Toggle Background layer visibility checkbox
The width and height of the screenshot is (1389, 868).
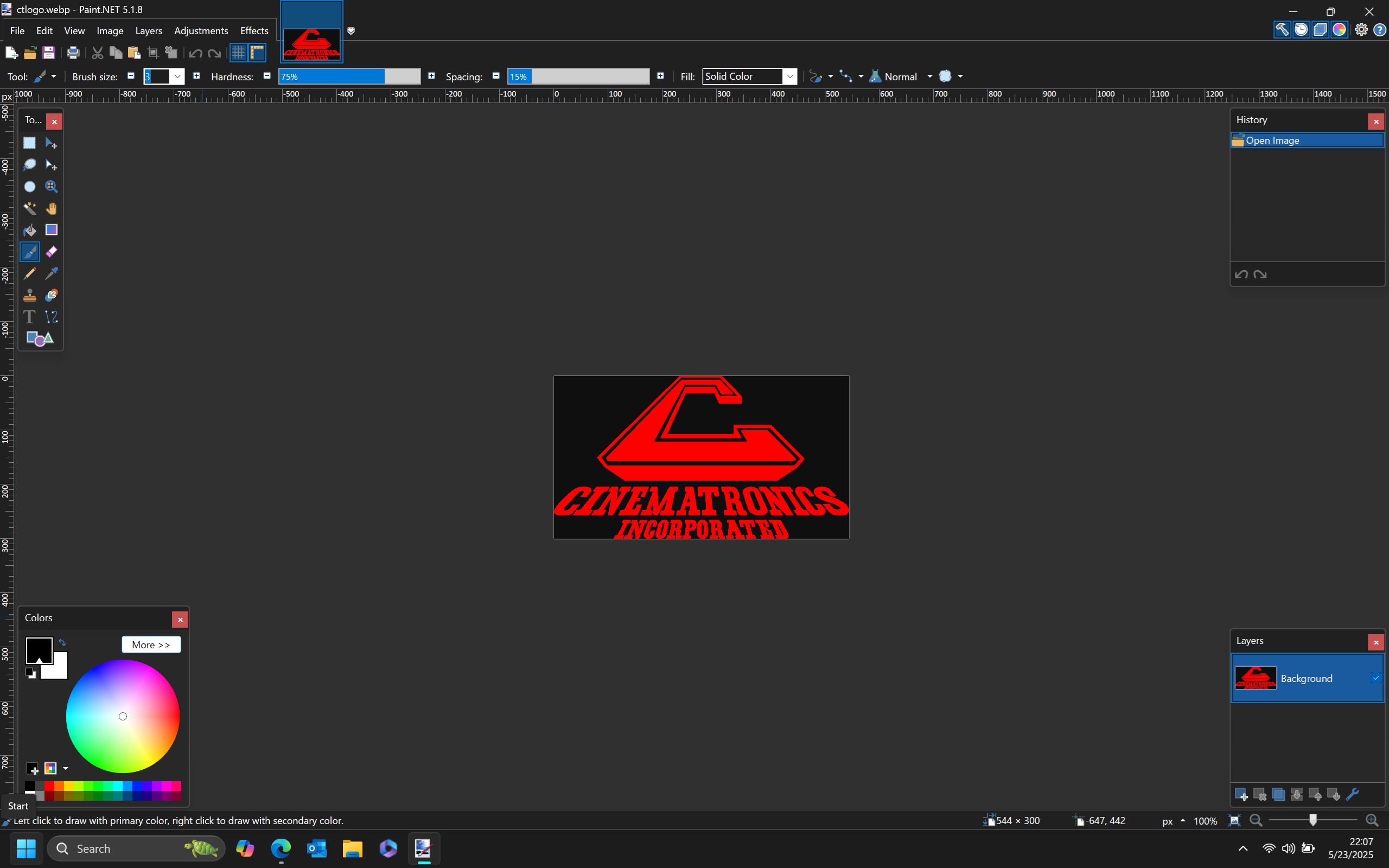[x=1375, y=678]
